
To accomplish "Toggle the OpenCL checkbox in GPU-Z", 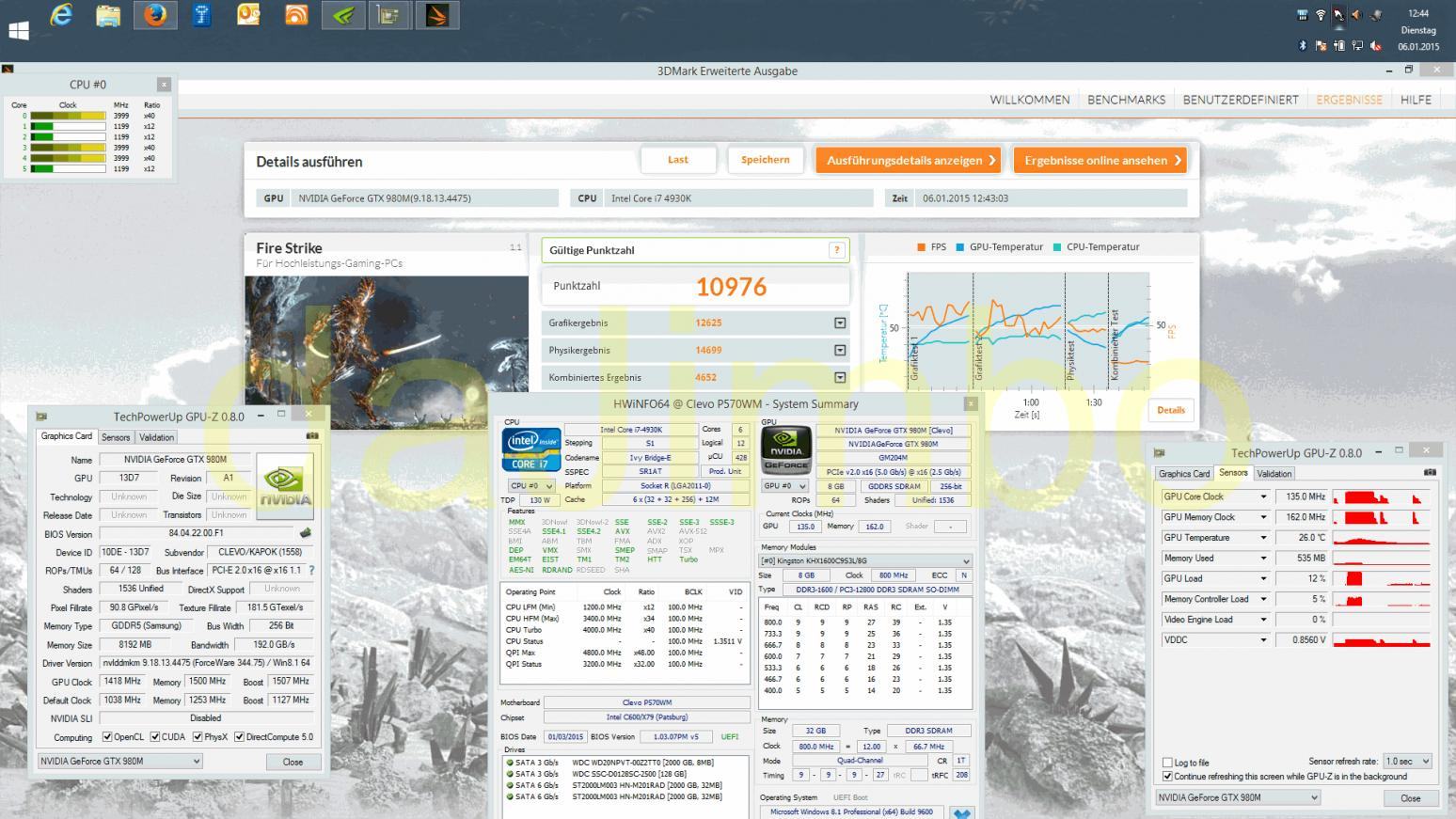I will (107, 737).
